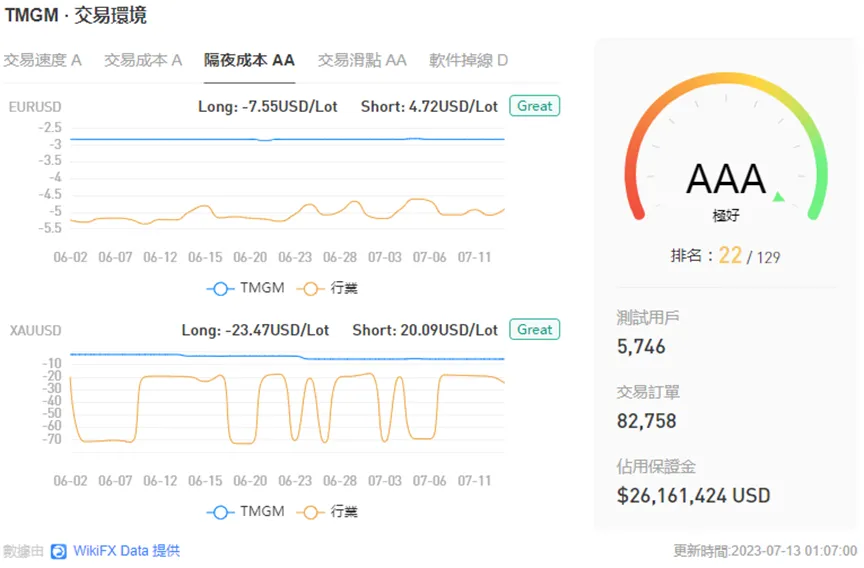Click the XAUUSD Long -23.47USD/Lot value
The height and width of the screenshot is (568, 864).
(255, 330)
